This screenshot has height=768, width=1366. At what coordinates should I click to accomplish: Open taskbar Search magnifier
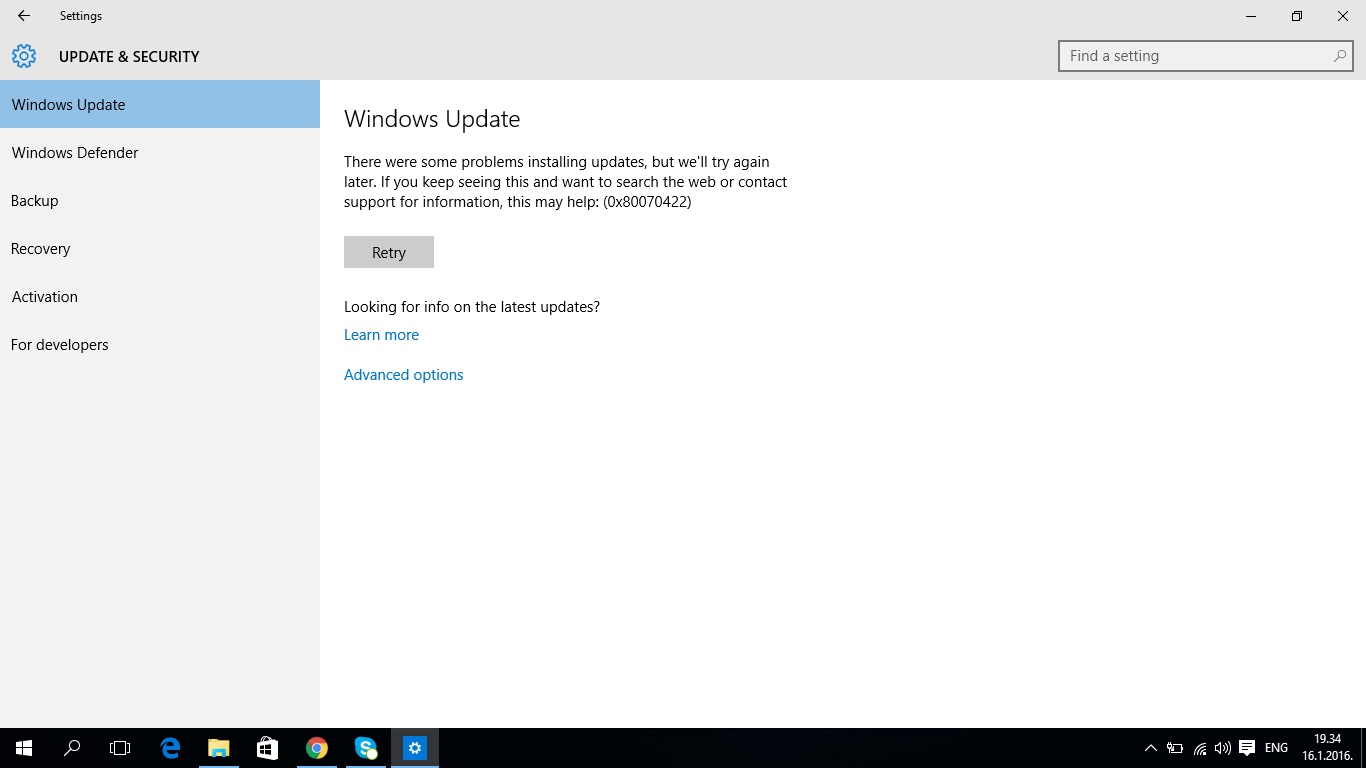tap(72, 748)
